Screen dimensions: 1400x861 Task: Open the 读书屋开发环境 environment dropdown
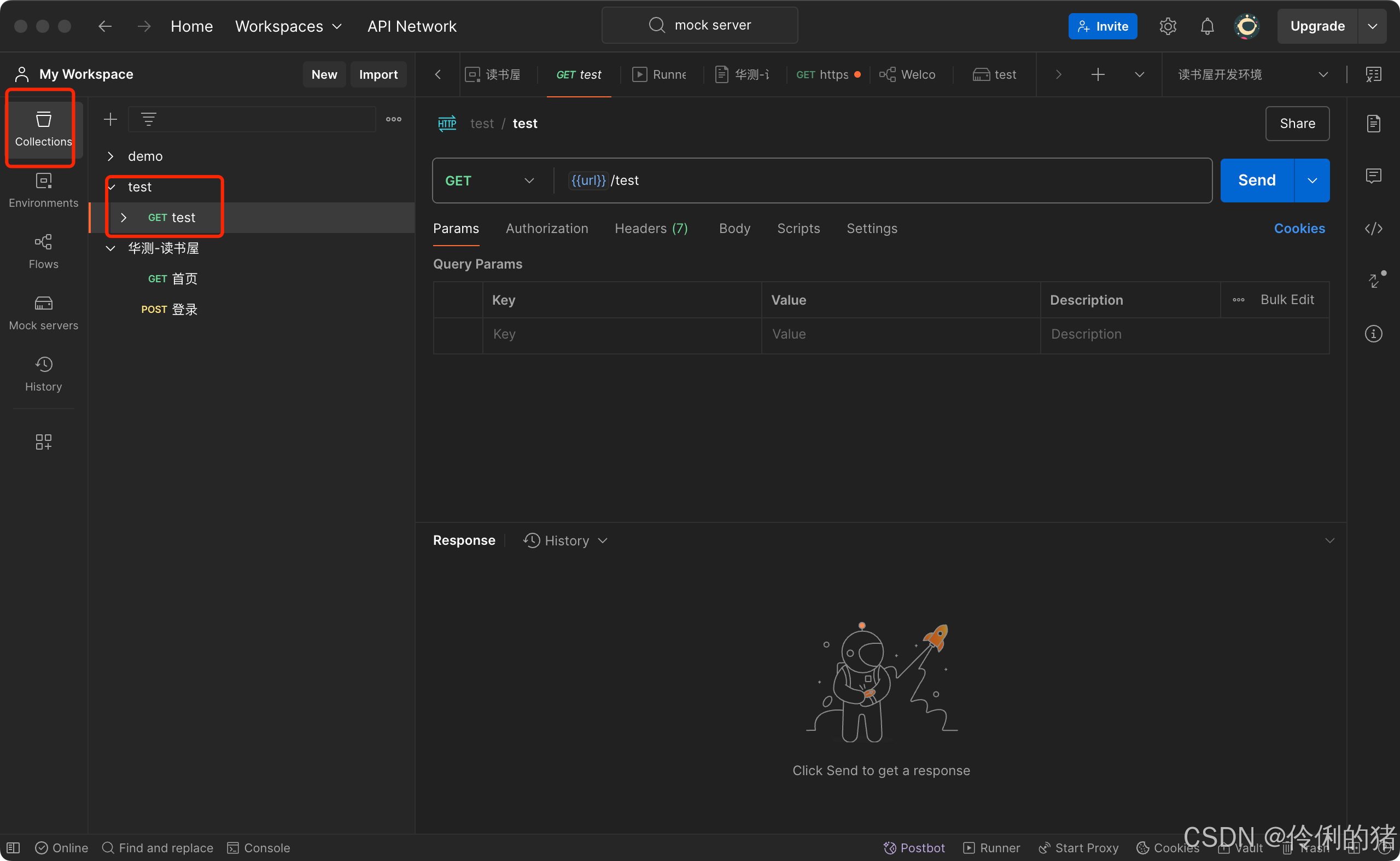tap(1251, 74)
